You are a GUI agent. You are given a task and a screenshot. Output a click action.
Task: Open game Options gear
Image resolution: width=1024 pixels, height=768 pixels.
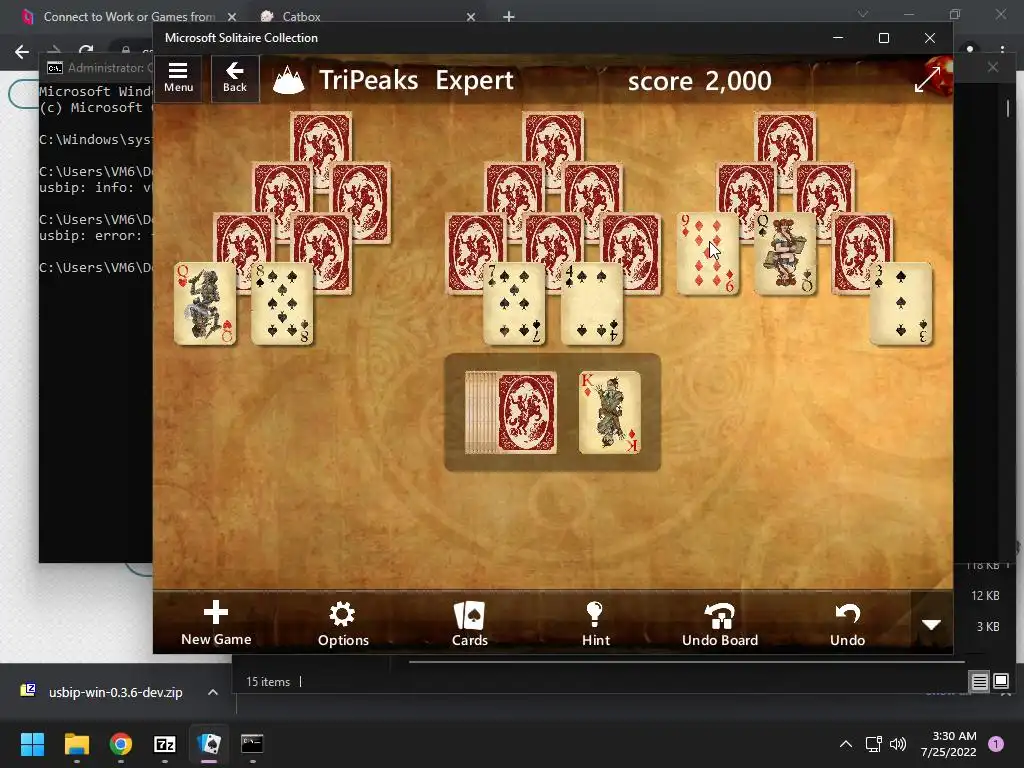343,623
